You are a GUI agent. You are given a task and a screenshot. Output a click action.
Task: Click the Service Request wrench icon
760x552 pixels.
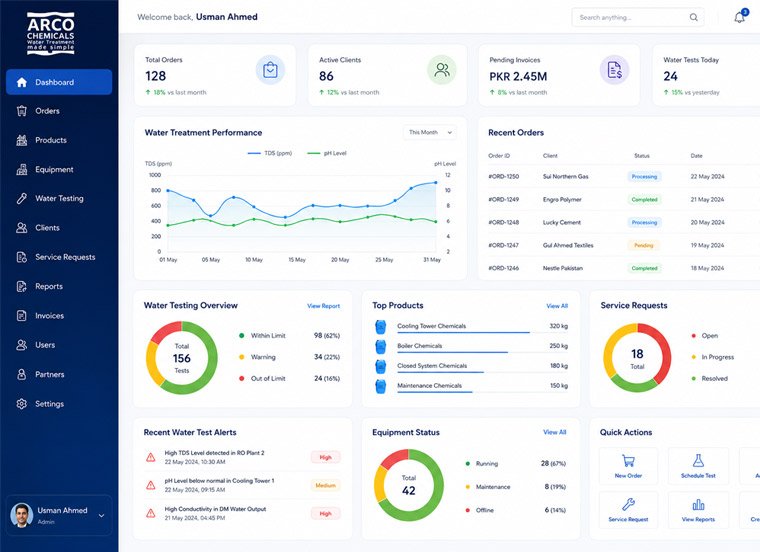(628, 505)
